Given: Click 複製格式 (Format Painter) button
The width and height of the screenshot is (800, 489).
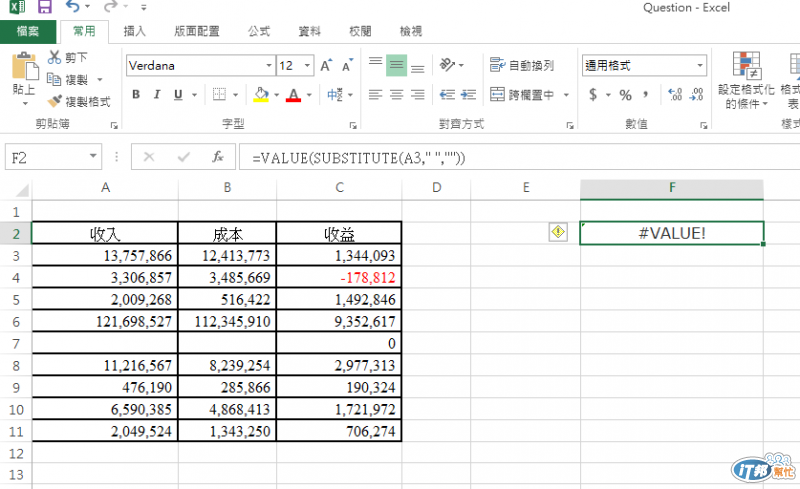Looking at the screenshot, I should click(79, 102).
